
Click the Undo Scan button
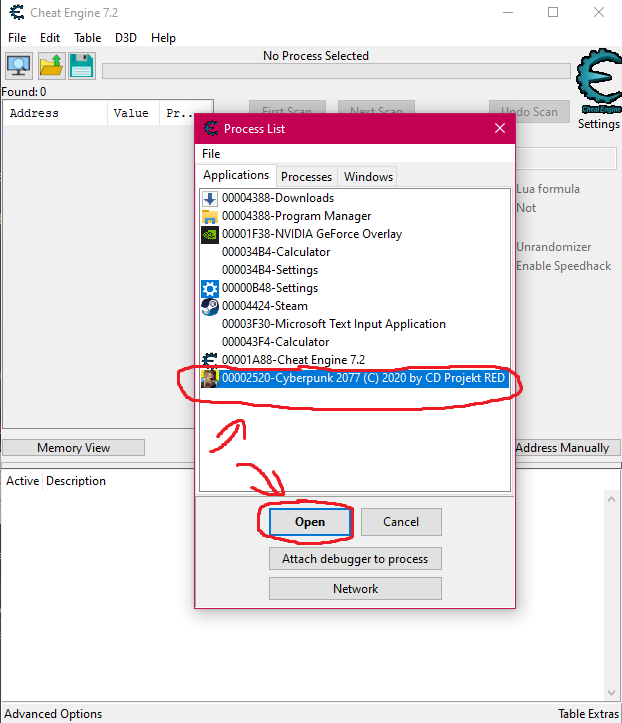529,112
